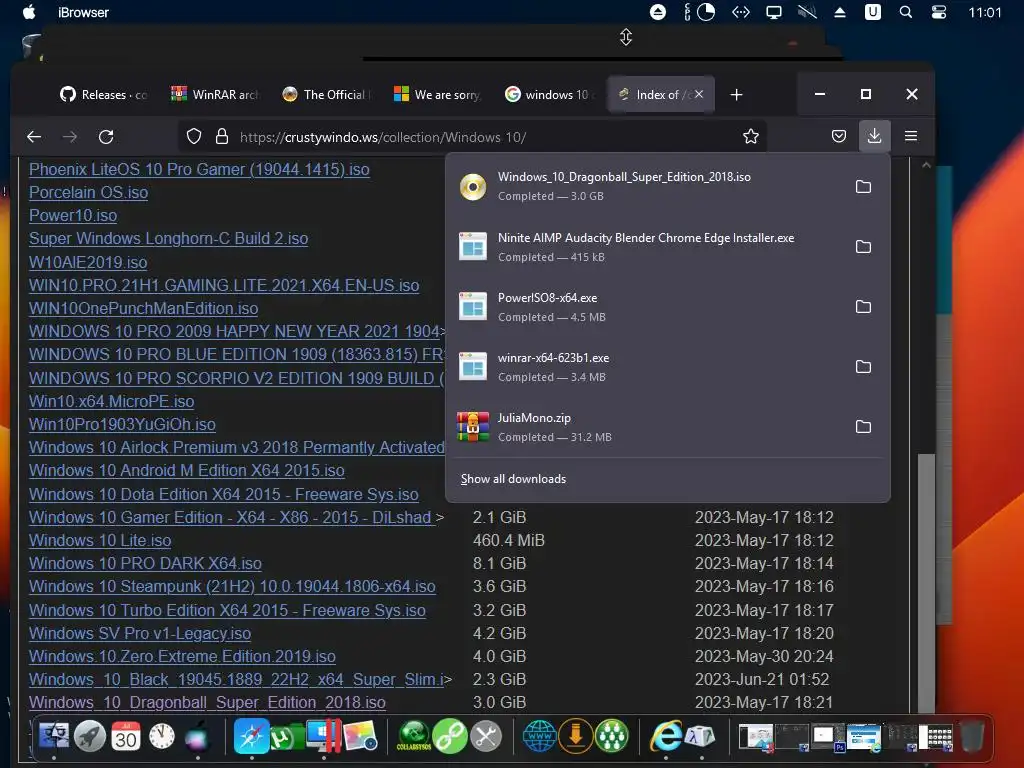Show Dragonball Super Edition iso in folder
This screenshot has height=768, width=1024.
click(863, 186)
